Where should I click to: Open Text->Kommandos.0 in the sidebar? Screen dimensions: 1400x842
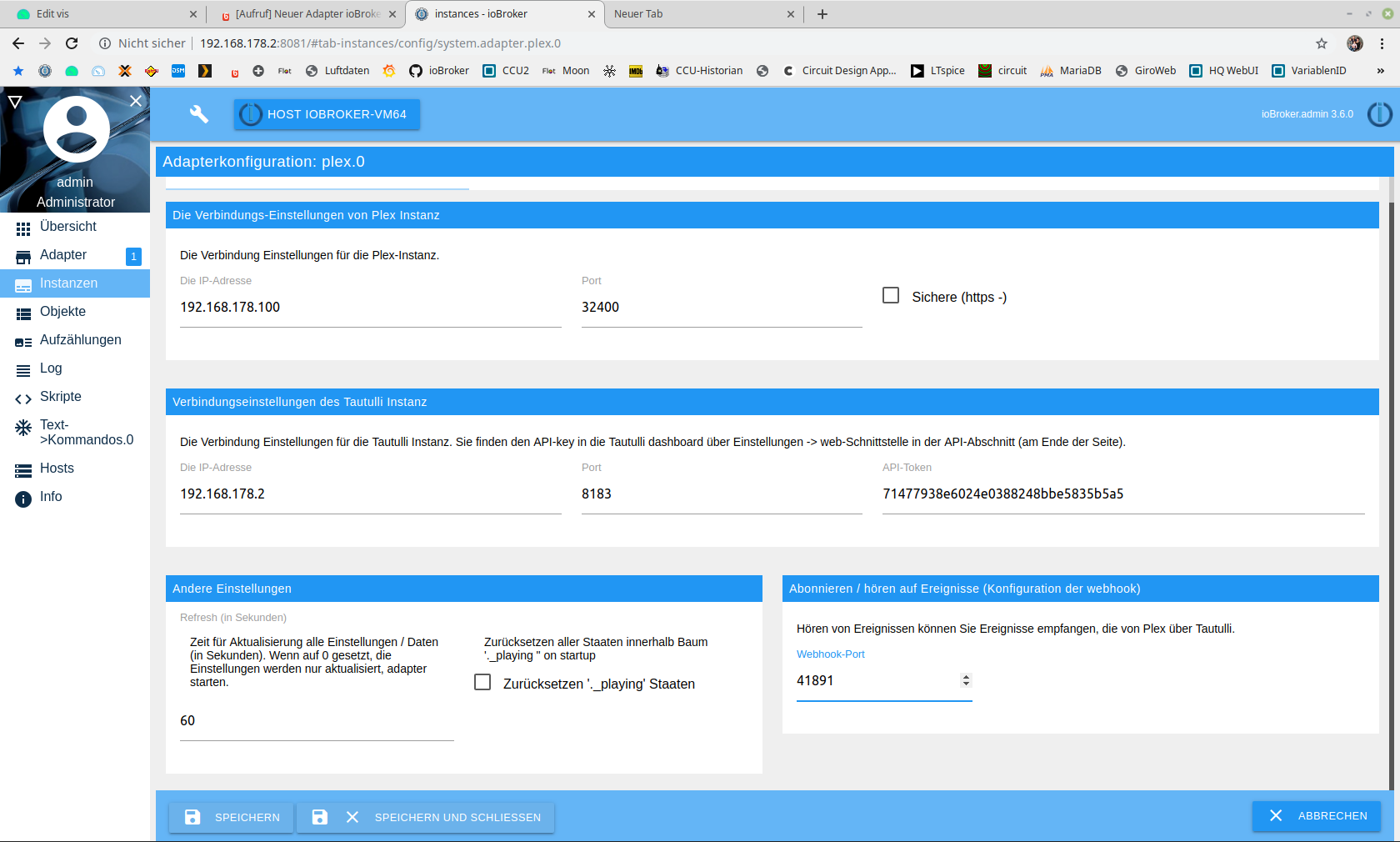(x=75, y=433)
